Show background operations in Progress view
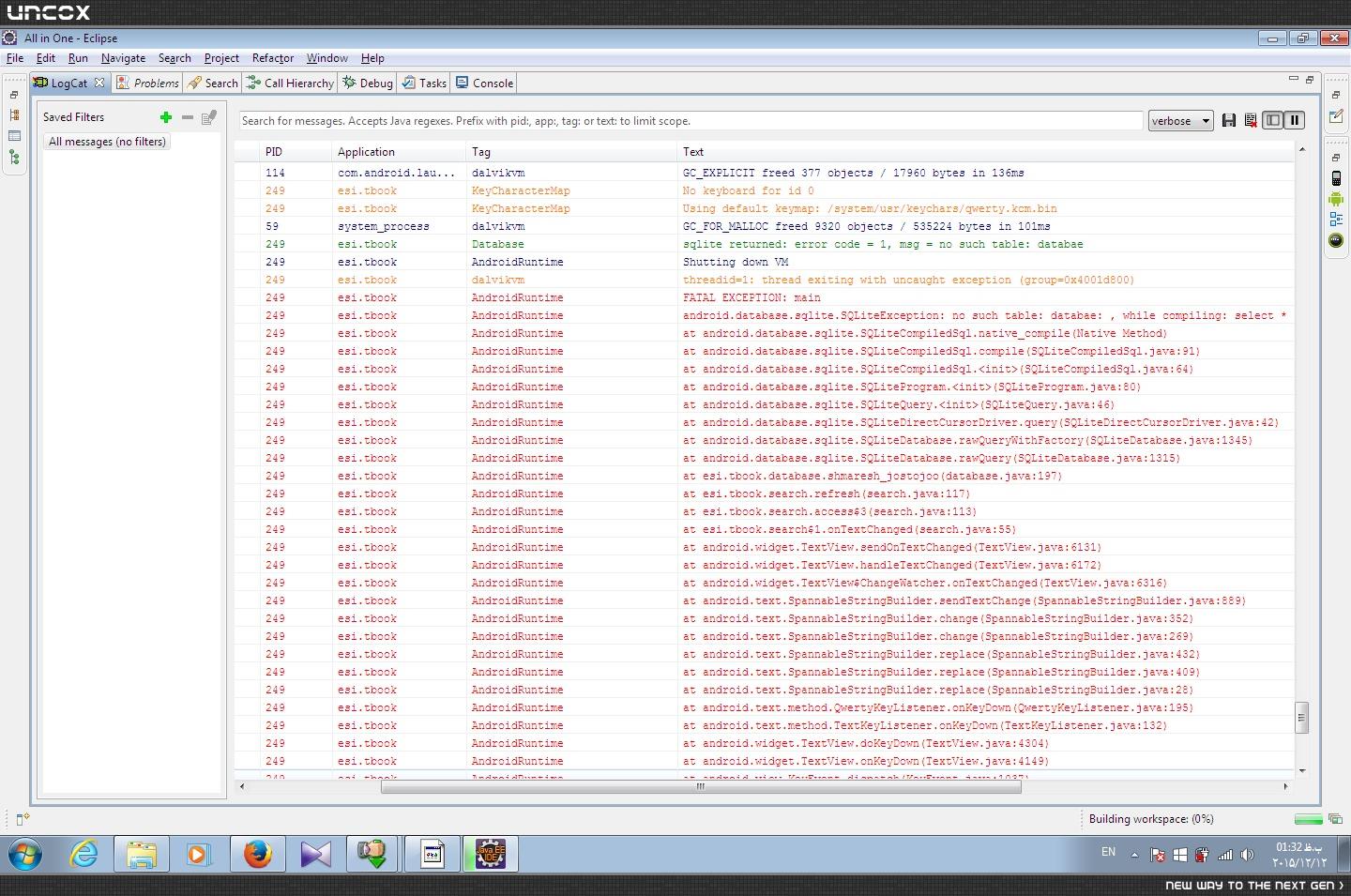 [1334, 819]
